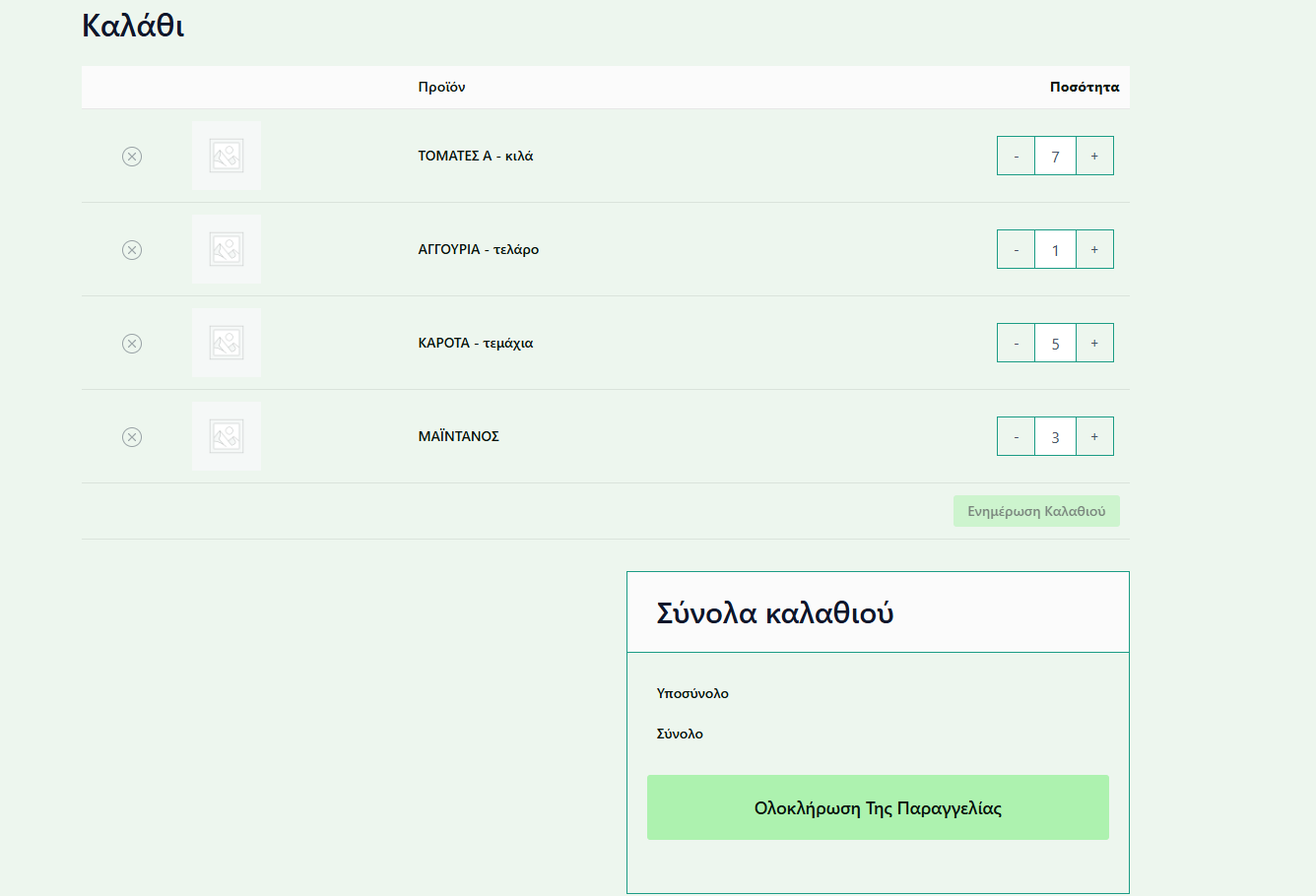The width and height of the screenshot is (1316, 896).
Task: Click the ΤΟΜΑΤΕΣ Α product image placeholder
Action: coord(227,156)
